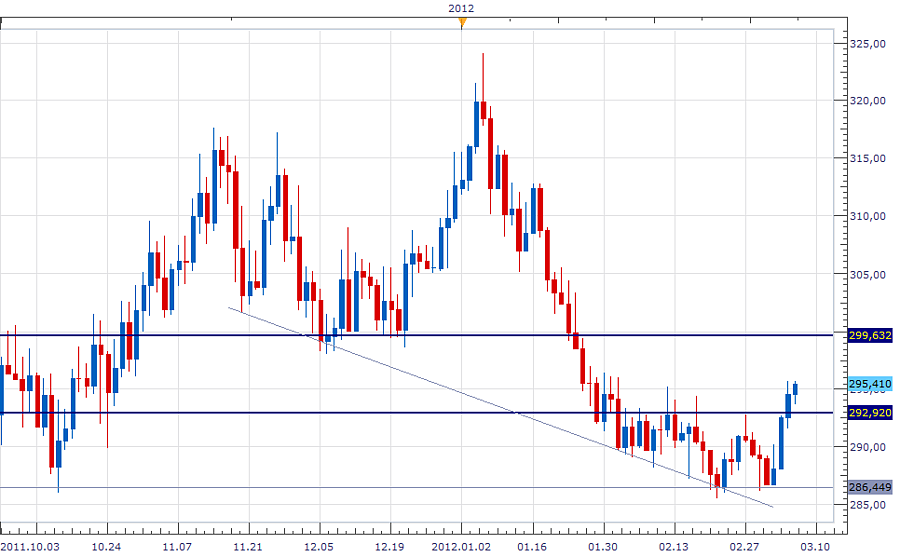Select the 02.13 date axis label

tap(672, 546)
